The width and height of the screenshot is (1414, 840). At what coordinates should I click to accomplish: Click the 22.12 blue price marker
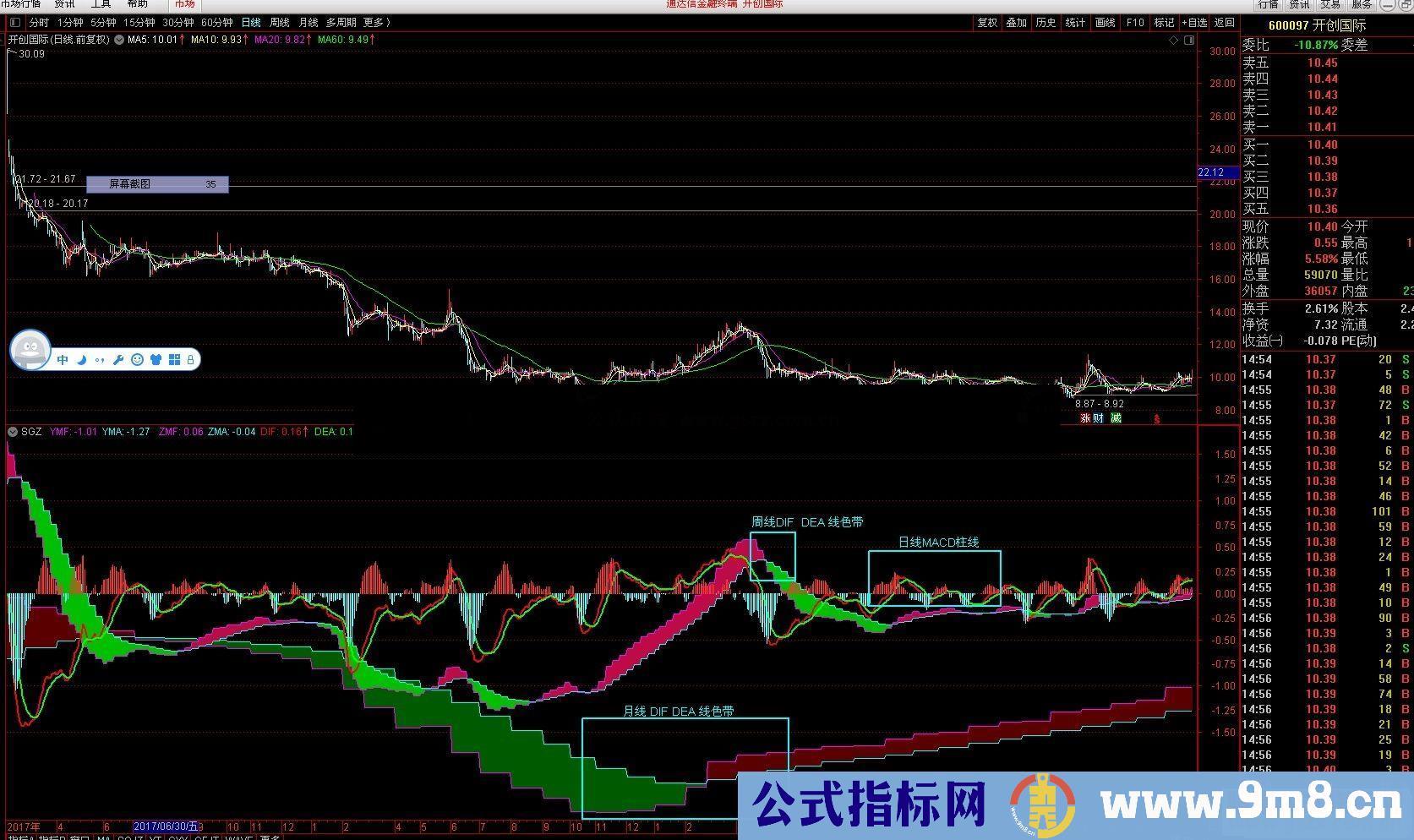[x=1218, y=172]
